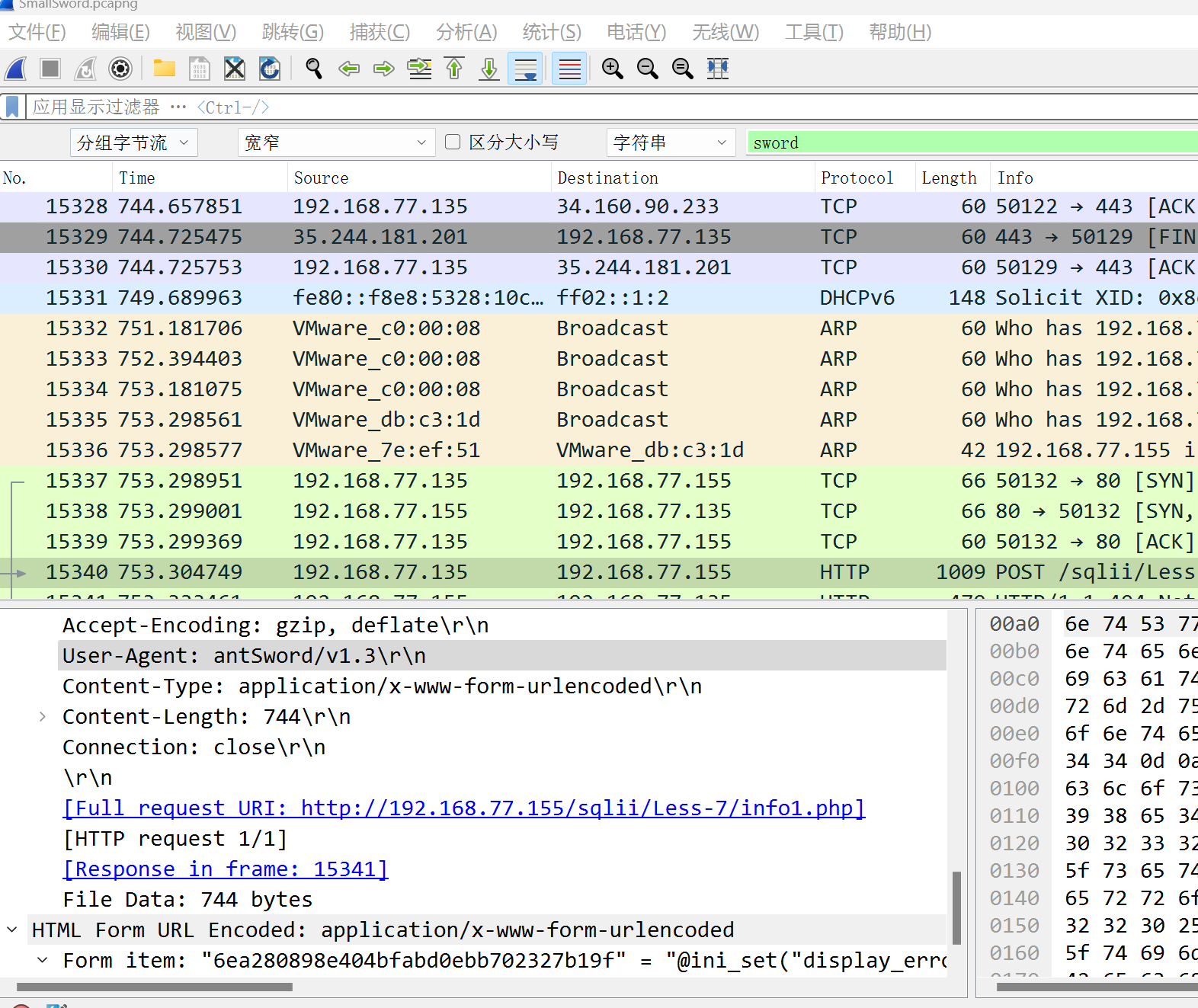This screenshot has width=1198, height=1008.
Task: Click the green sword search field
Action: (x=972, y=142)
